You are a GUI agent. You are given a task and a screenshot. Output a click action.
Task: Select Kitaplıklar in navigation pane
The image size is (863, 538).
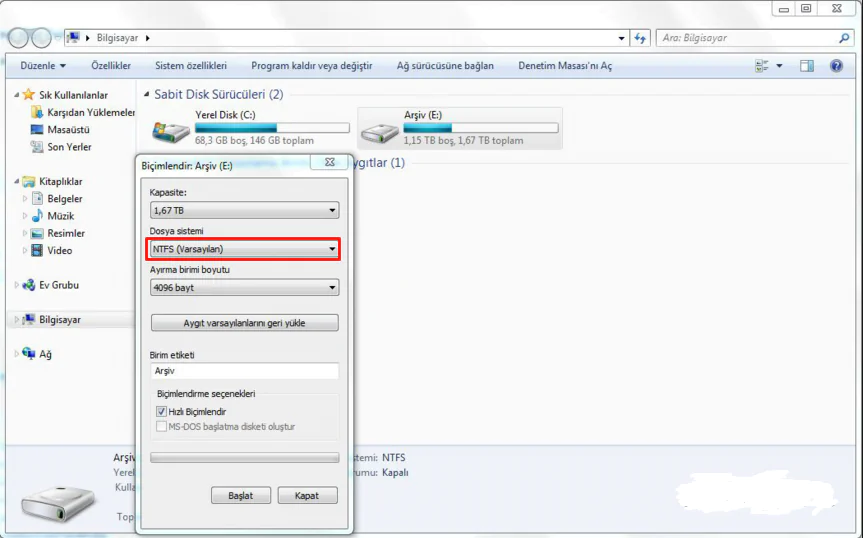click(x=53, y=182)
